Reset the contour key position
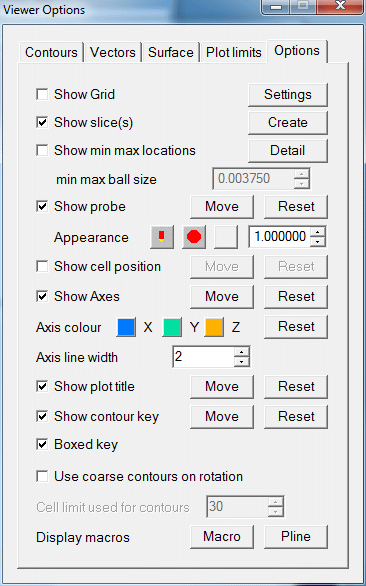 296,416
